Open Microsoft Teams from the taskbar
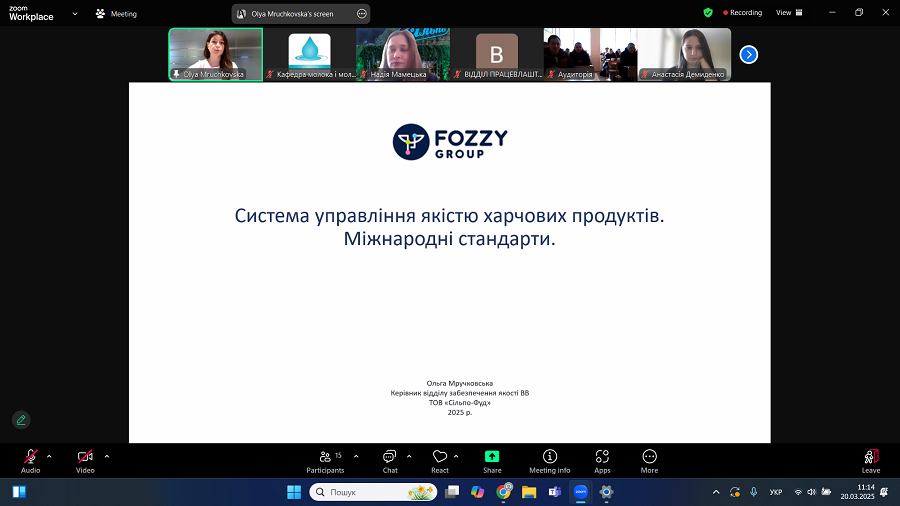Image resolution: width=900 pixels, height=506 pixels. (x=554, y=492)
